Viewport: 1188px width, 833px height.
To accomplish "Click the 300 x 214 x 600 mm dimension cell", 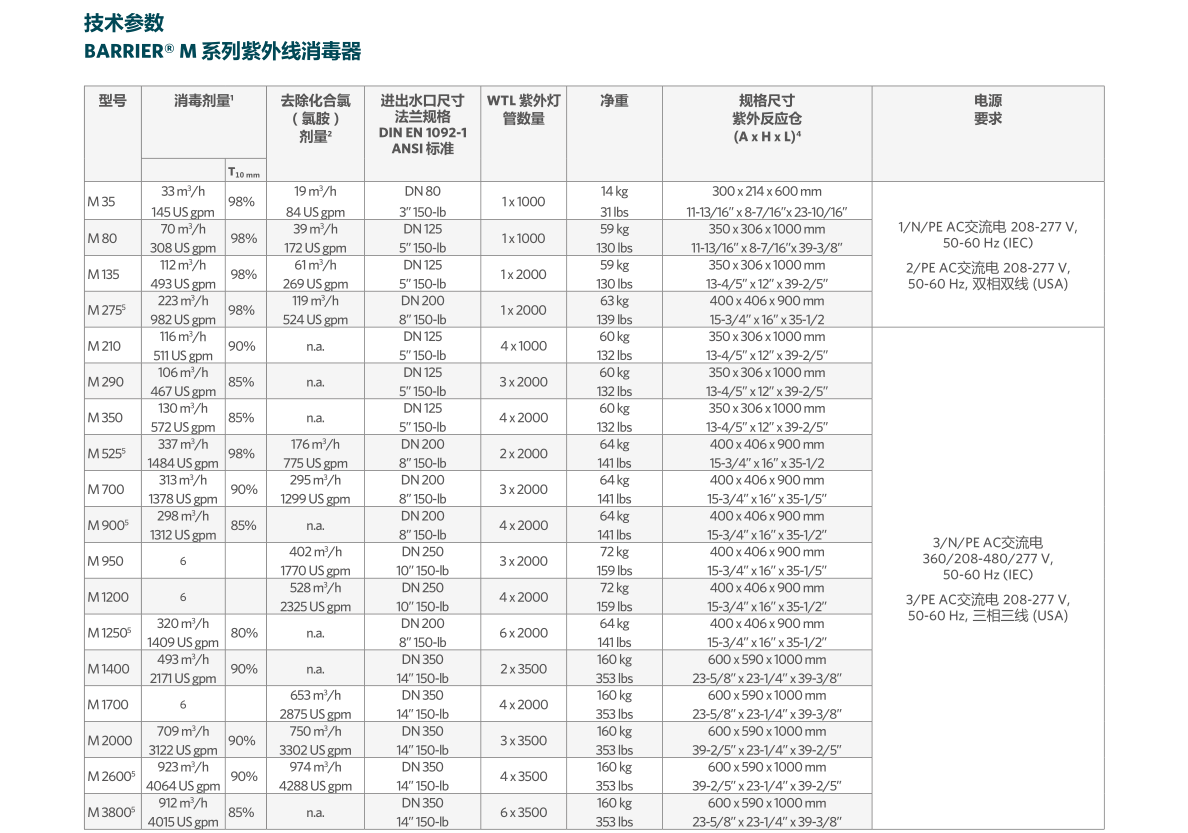I will point(766,191).
